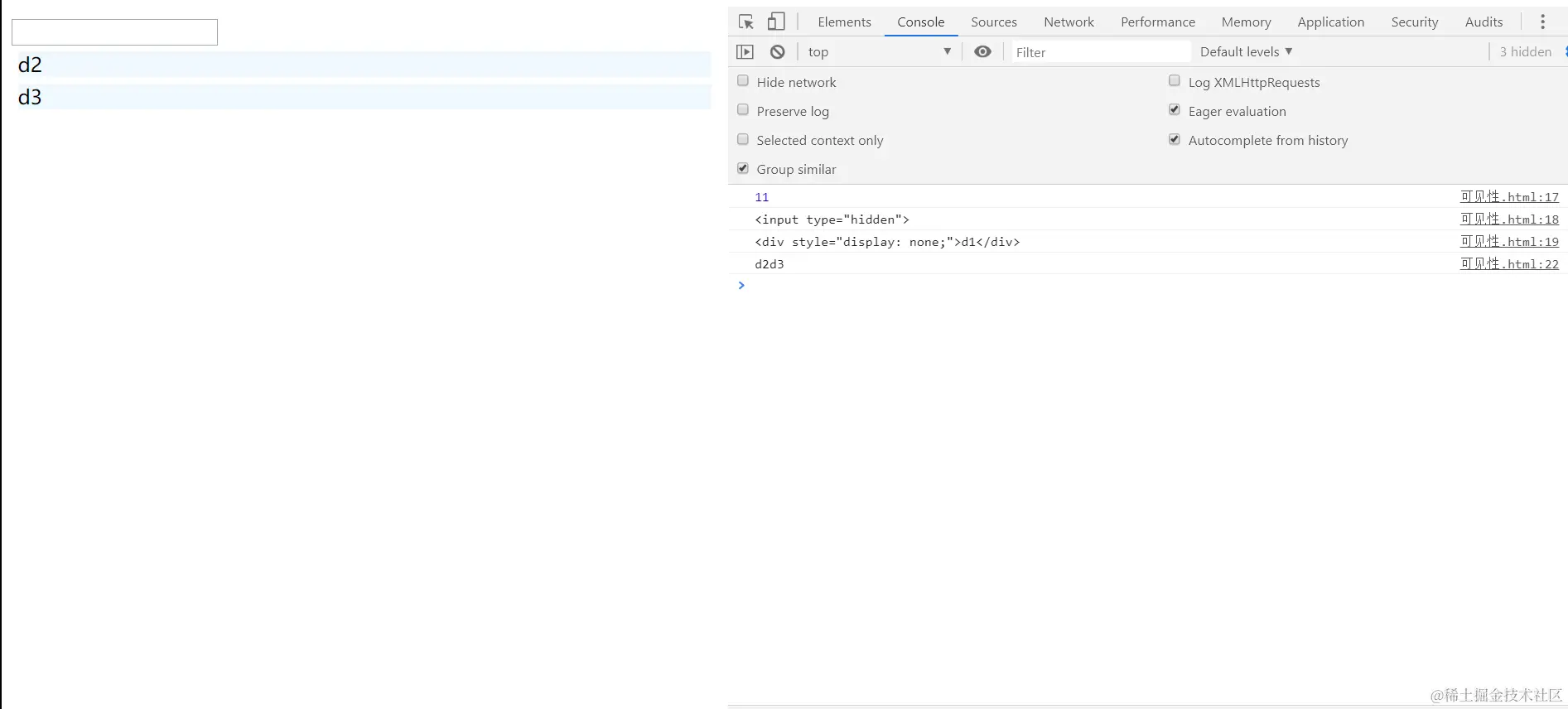The width and height of the screenshot is (1568, 709).
Task: Enable Log XMLHttpRequests checkbox
Action: [1175, 81]
